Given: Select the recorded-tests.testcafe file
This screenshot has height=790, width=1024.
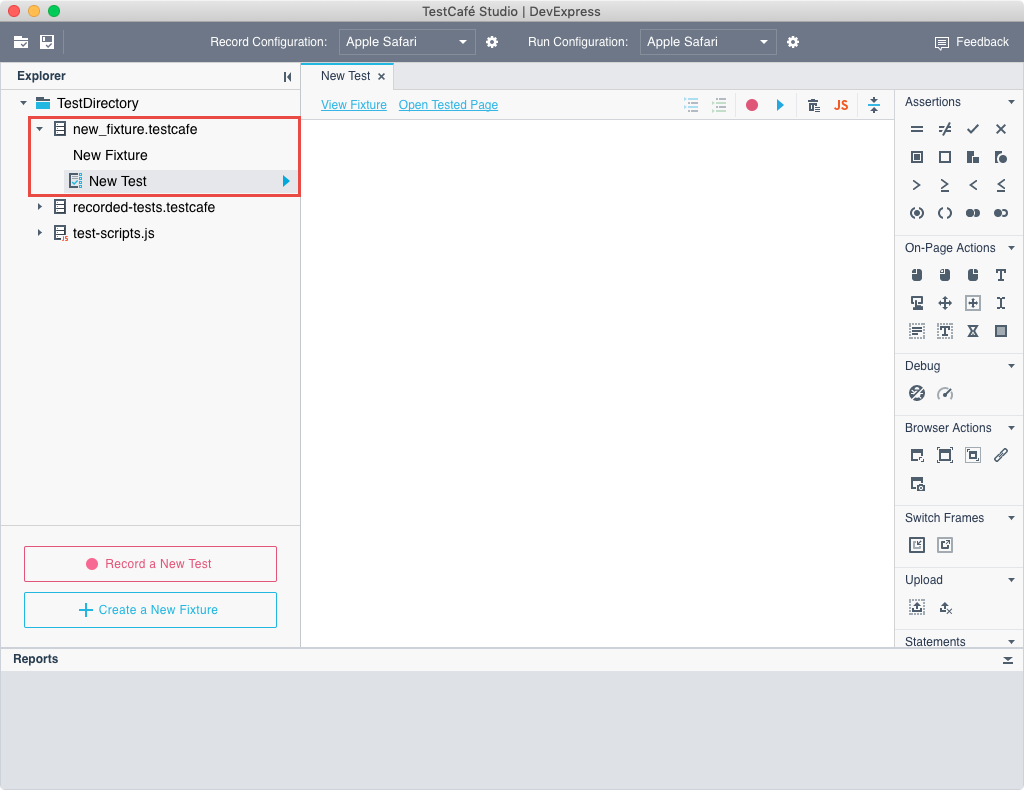Looking at the screenshot, I should tap(144, 207).
